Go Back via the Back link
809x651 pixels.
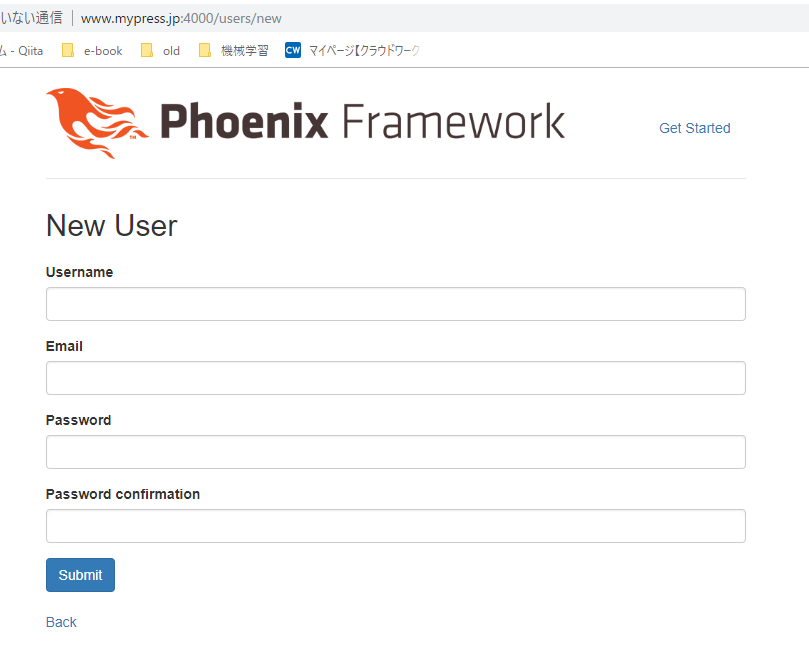[x=61, y=622]
